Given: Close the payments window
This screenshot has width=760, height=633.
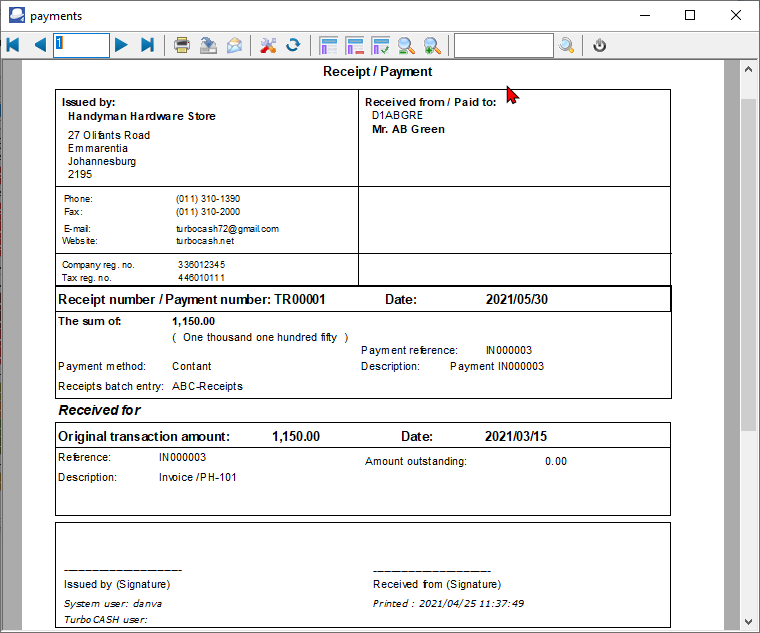Looking at the screenshot, I should coord(736,15).
